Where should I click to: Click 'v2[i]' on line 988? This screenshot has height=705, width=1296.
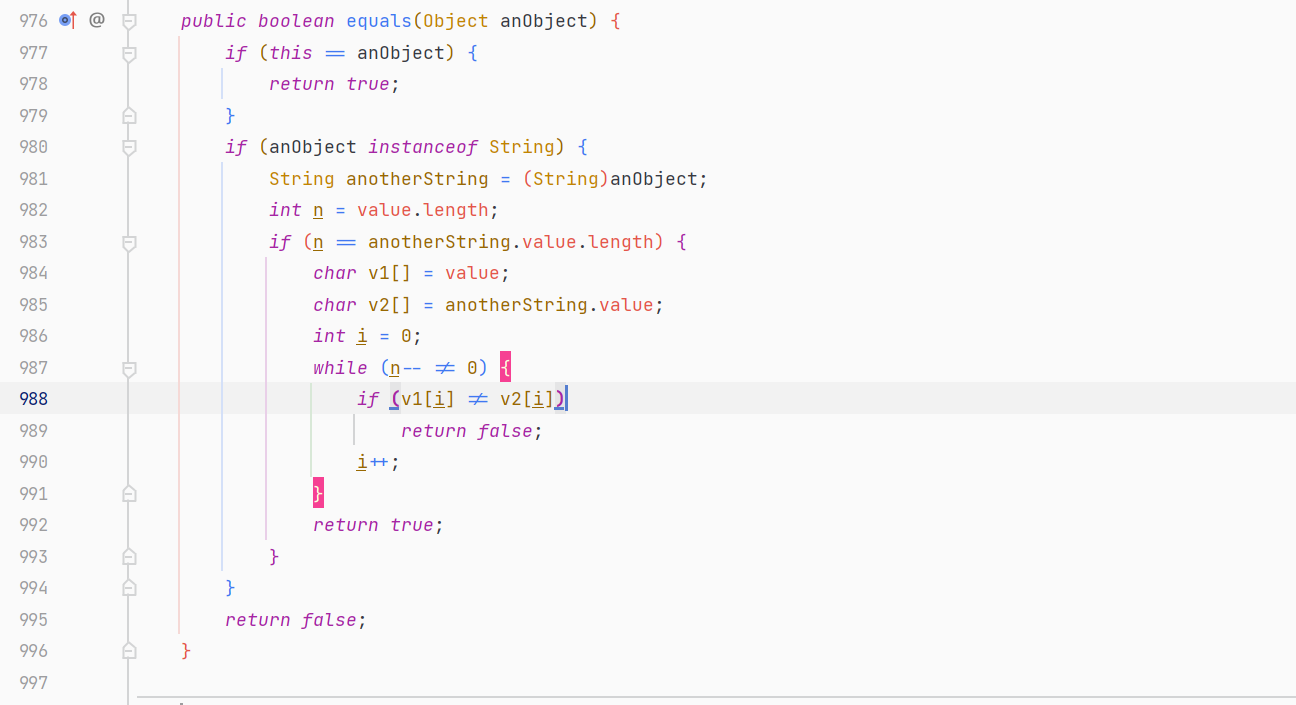tap(527, 399)
